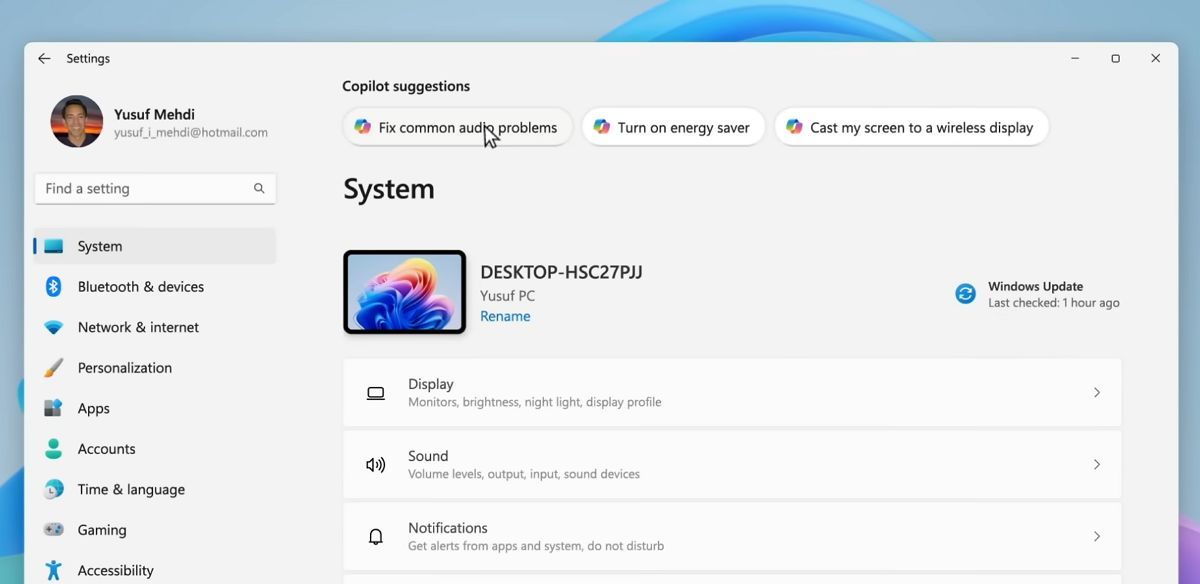Expand the Sound settings chevron
Viewport: 1200px width, 584px height.
point(1097,465)
